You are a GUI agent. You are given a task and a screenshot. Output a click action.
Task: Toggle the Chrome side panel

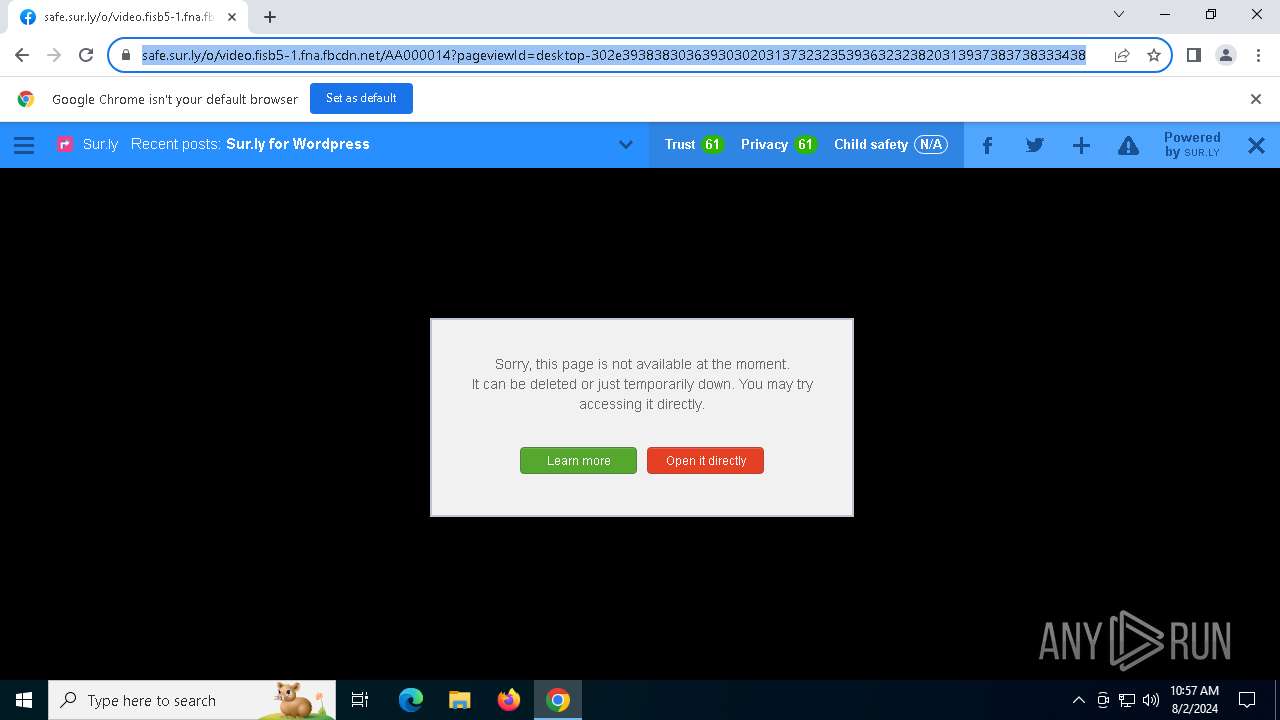[x=1193, y=55]
